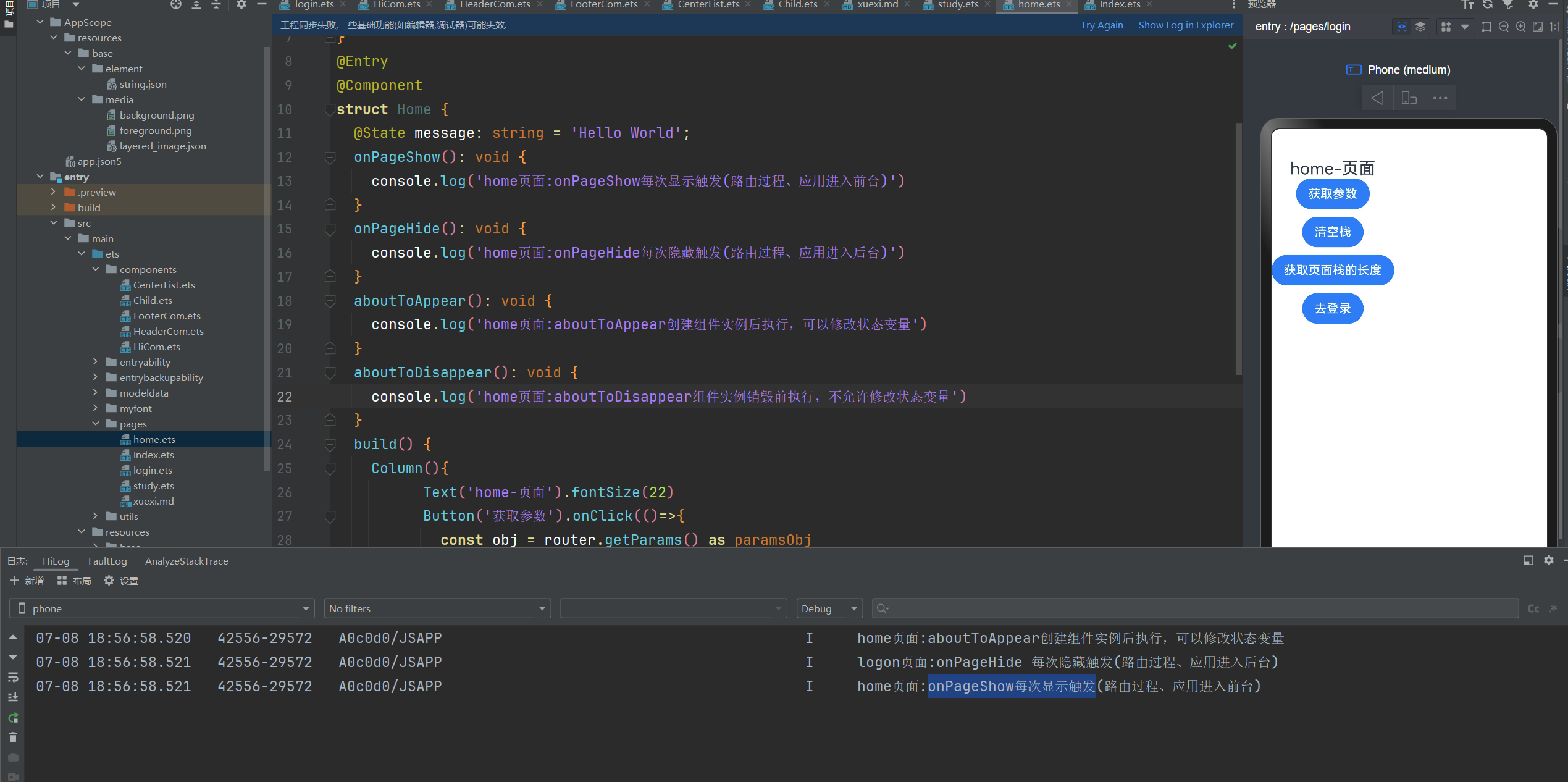
Task: Switch to the FaultLog tab
Action: click(x=107, y=561)
